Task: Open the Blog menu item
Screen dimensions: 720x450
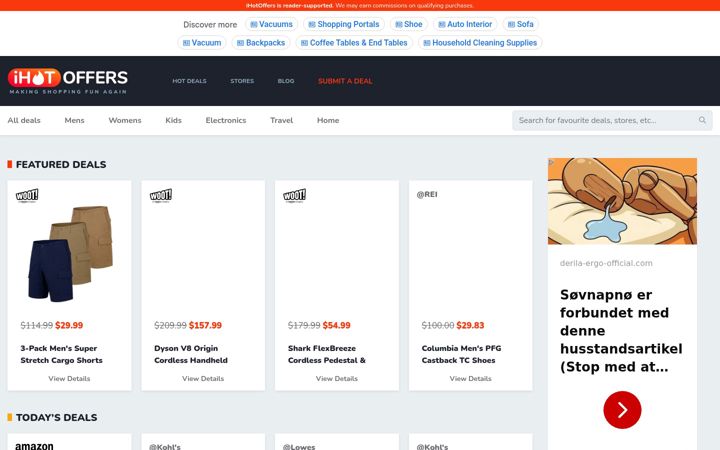Action: [286, 81]
